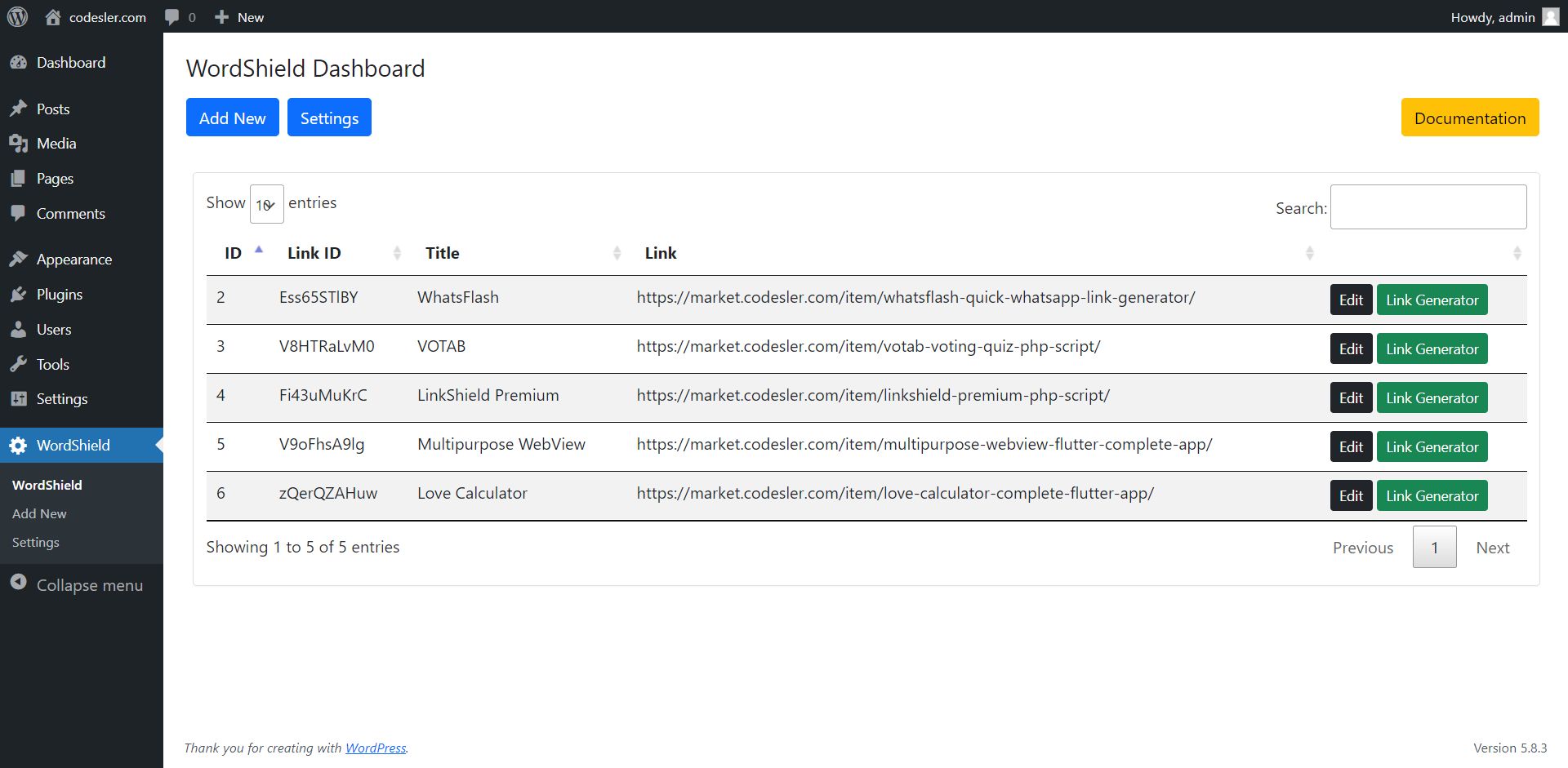The width and height of the screenshot is (1568, 768).
Task: Open the Show entries count dropdown
Action: click(x=266, y=204)
